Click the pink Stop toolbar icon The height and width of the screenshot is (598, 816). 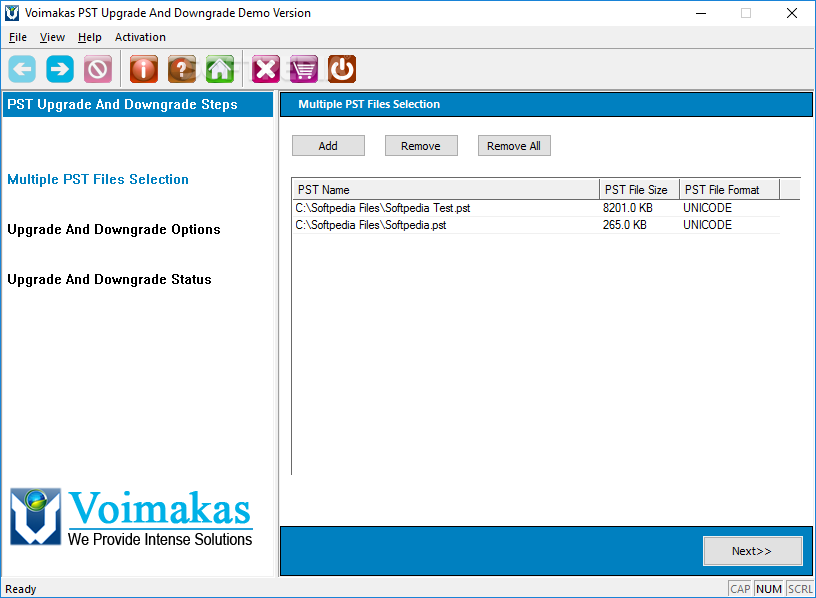(98, 69)
